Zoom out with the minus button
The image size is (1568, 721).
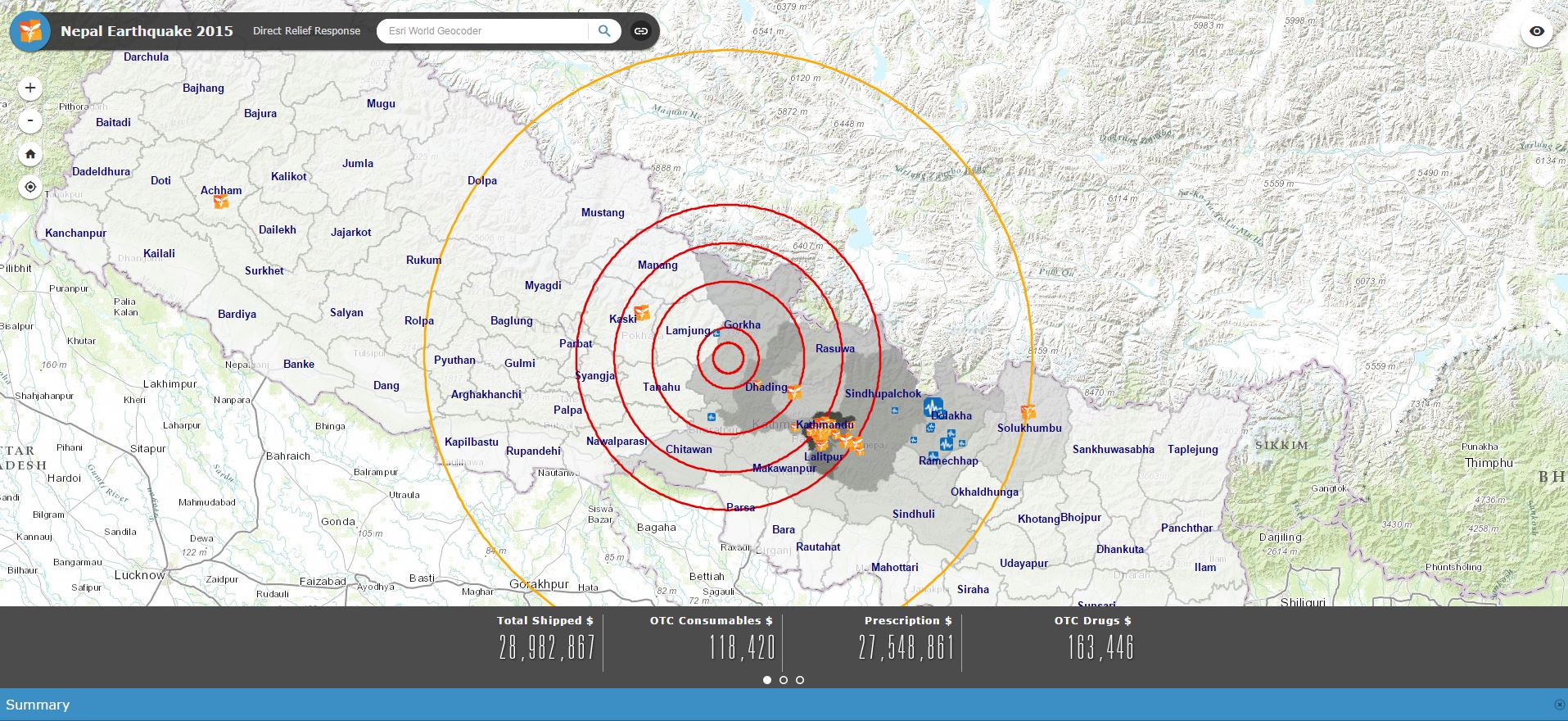pos(30,121)
